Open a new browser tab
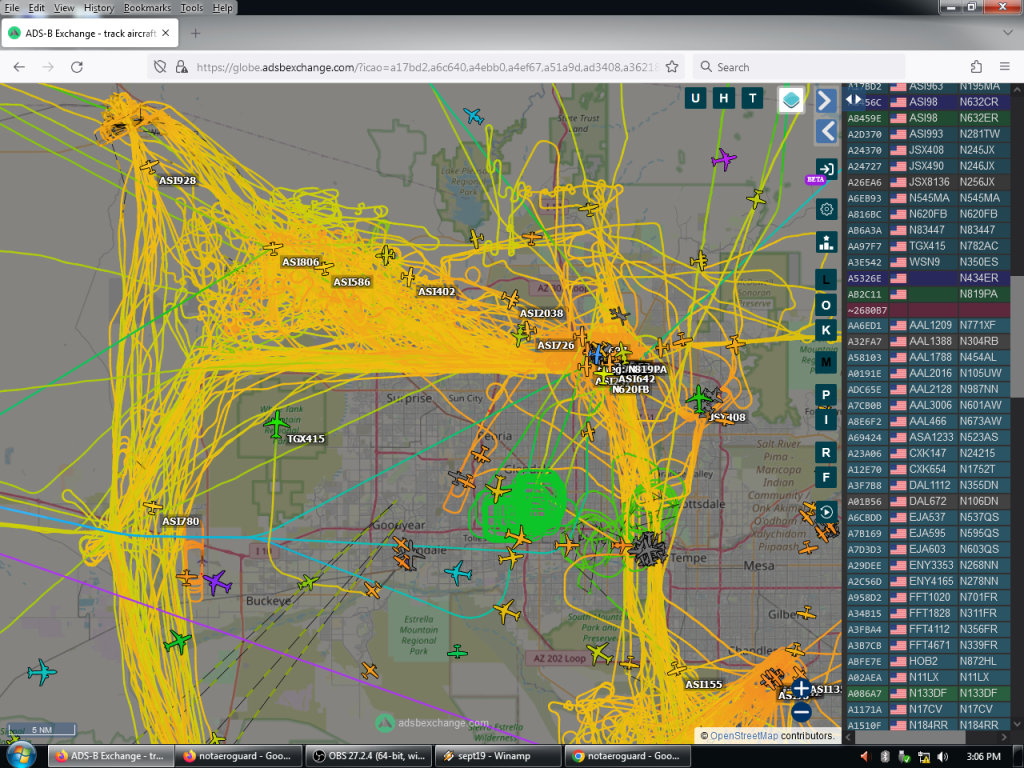This screenshot has height=768, width=1024. click(x=195, y=33)
